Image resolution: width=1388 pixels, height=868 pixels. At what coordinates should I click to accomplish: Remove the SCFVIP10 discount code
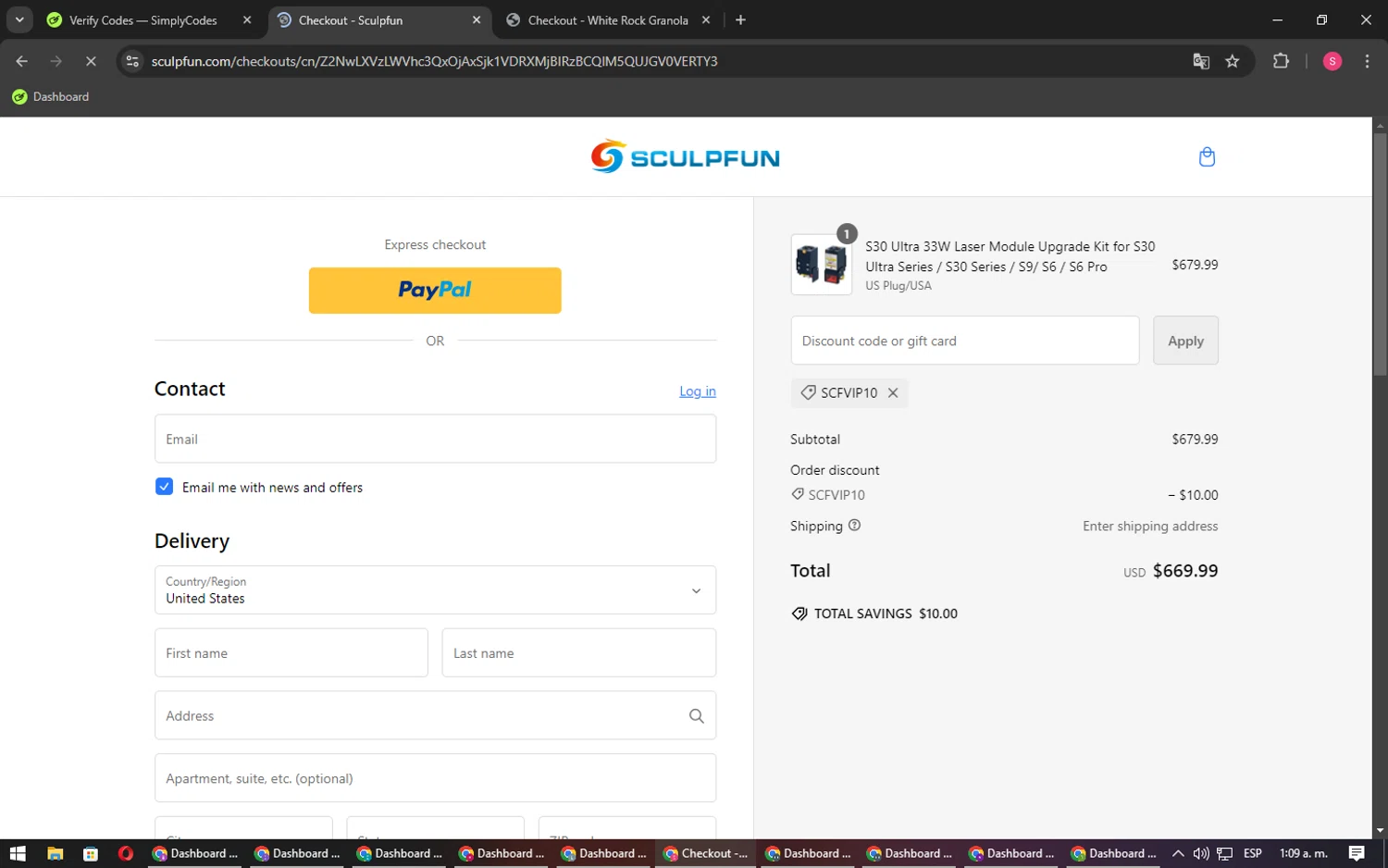click(893, 393)
